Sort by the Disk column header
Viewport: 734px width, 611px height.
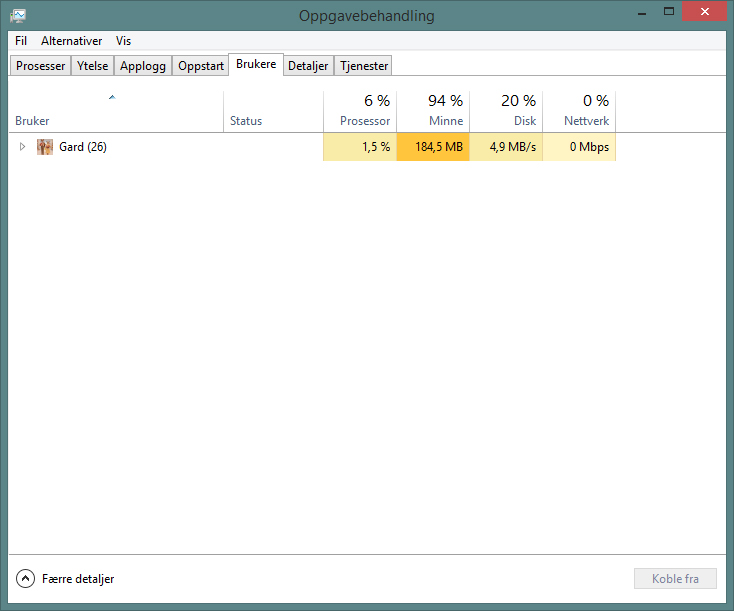(x=506, y=111)
